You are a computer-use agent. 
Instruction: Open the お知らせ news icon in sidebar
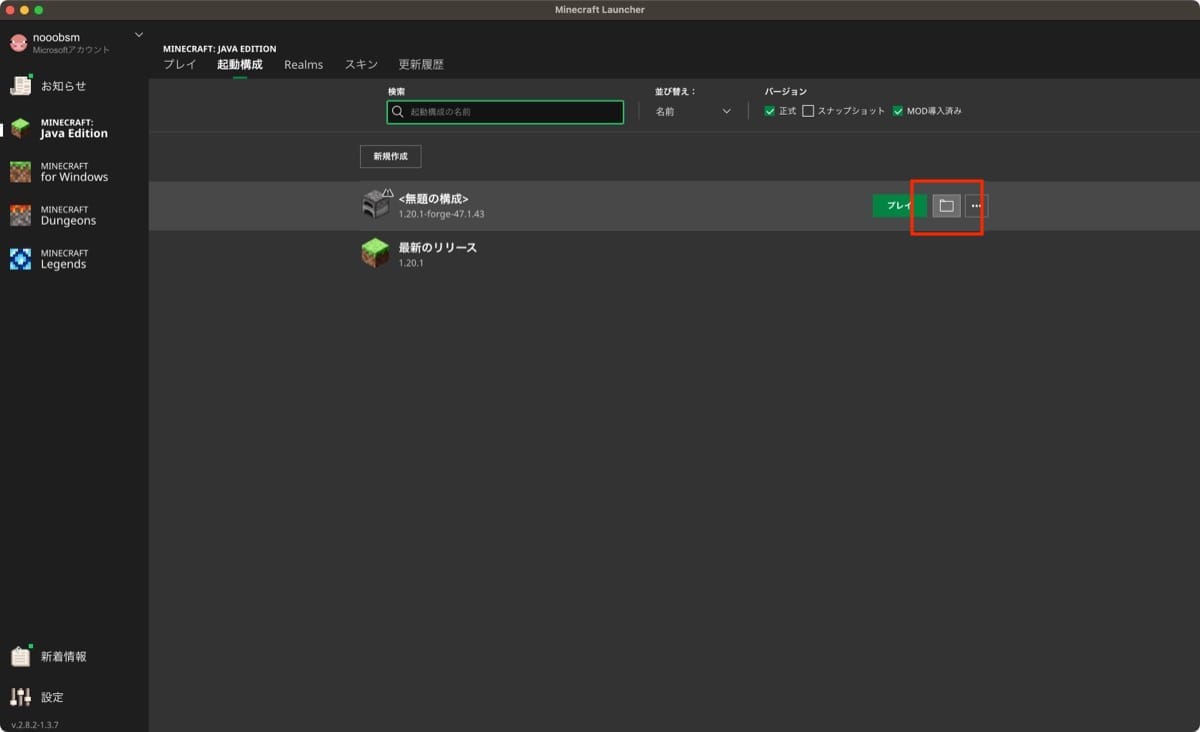click(x=20, y=85)
